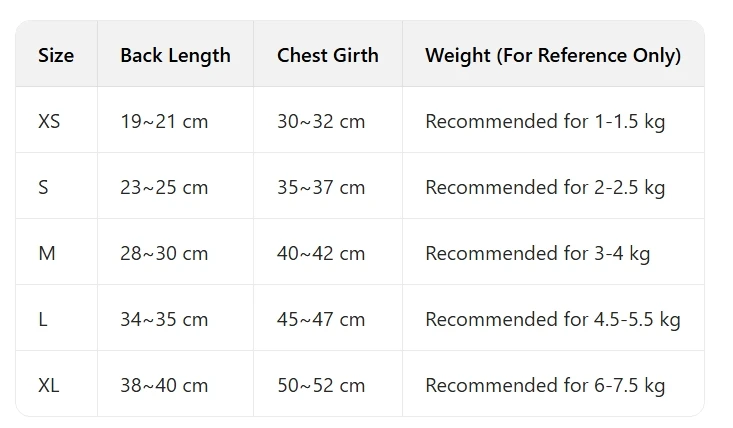The height and width of the screenshot is (428, 733).
Task: Click the Recommended for 1-1.5 kg cell
Action: point(545,121)
